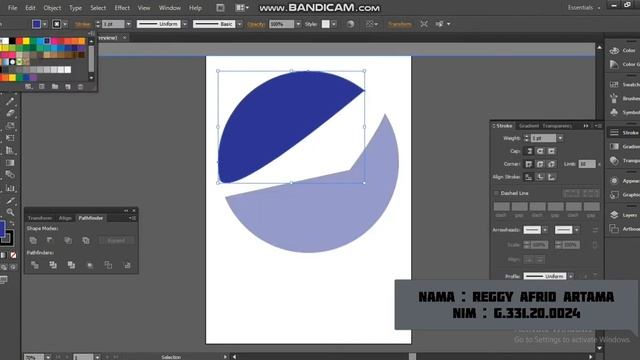Viewport: 640px width, 360px height.
Task: Select the Column Graph tool
Action: point(10,188)
